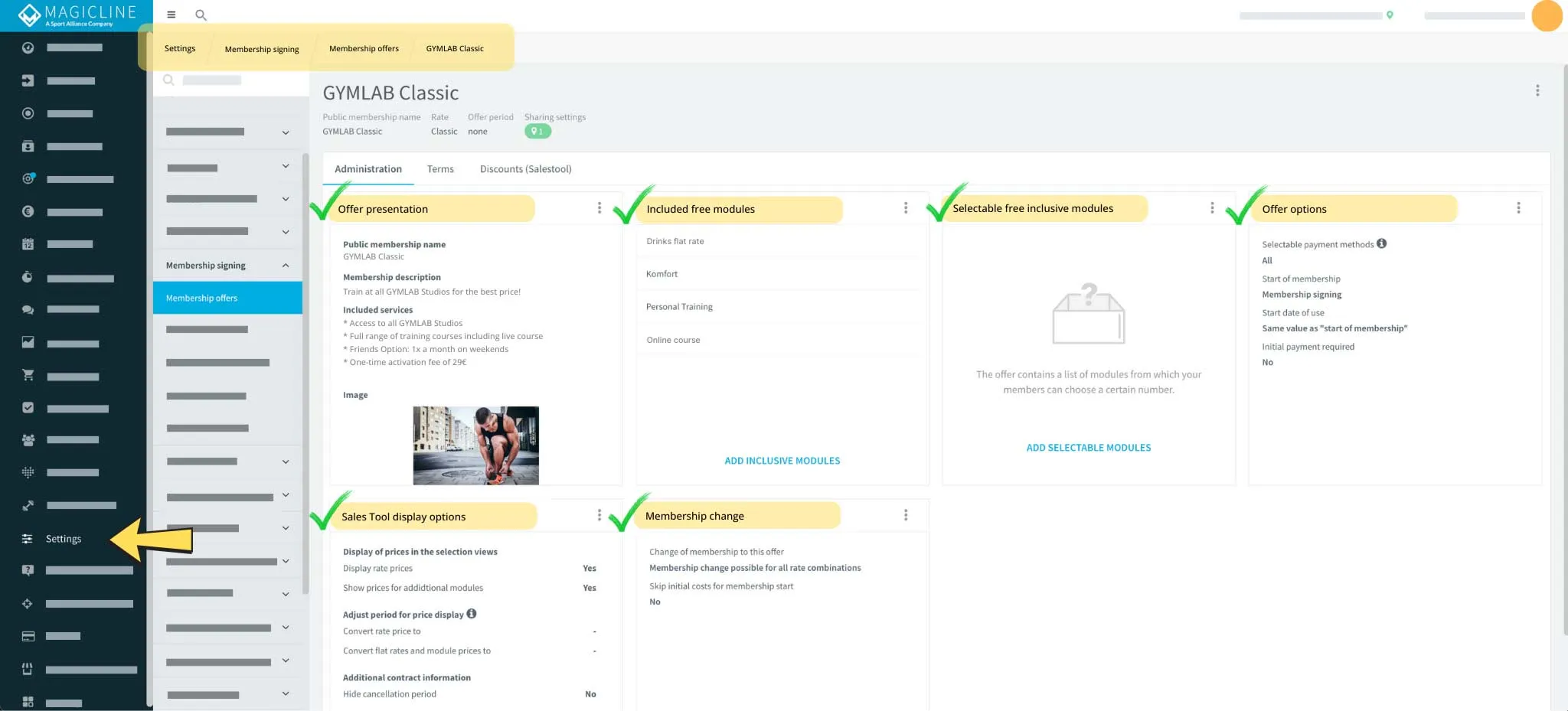Open three-dot menu of Membership change card
This screenshot has width=1568, height=711.
[x=906, y=516]
